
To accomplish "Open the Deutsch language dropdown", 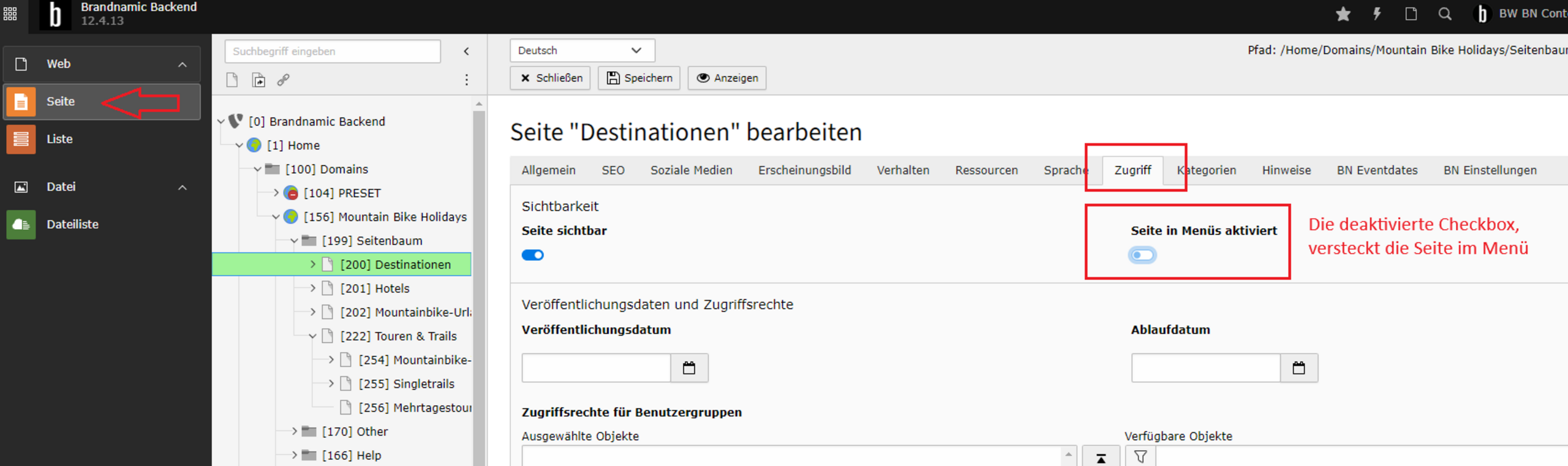I will pyautogui.click(x=582, y=51).
